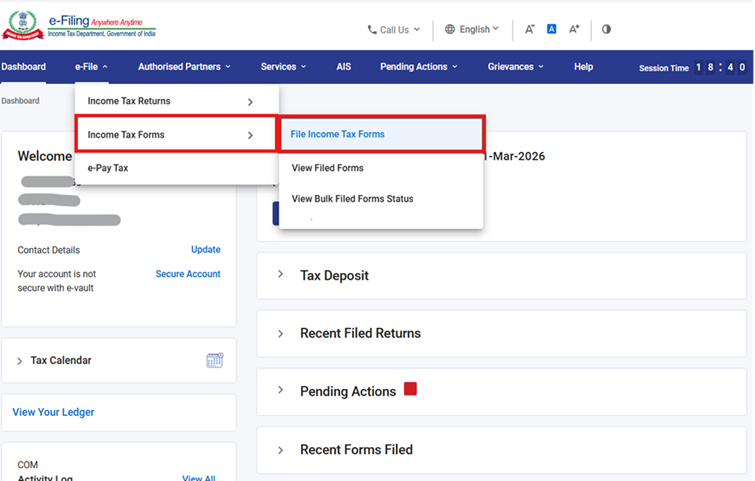Click the globe language icon
Image resolution: width=755 pixels, height=481 pixels.
(x=450, y=29)
